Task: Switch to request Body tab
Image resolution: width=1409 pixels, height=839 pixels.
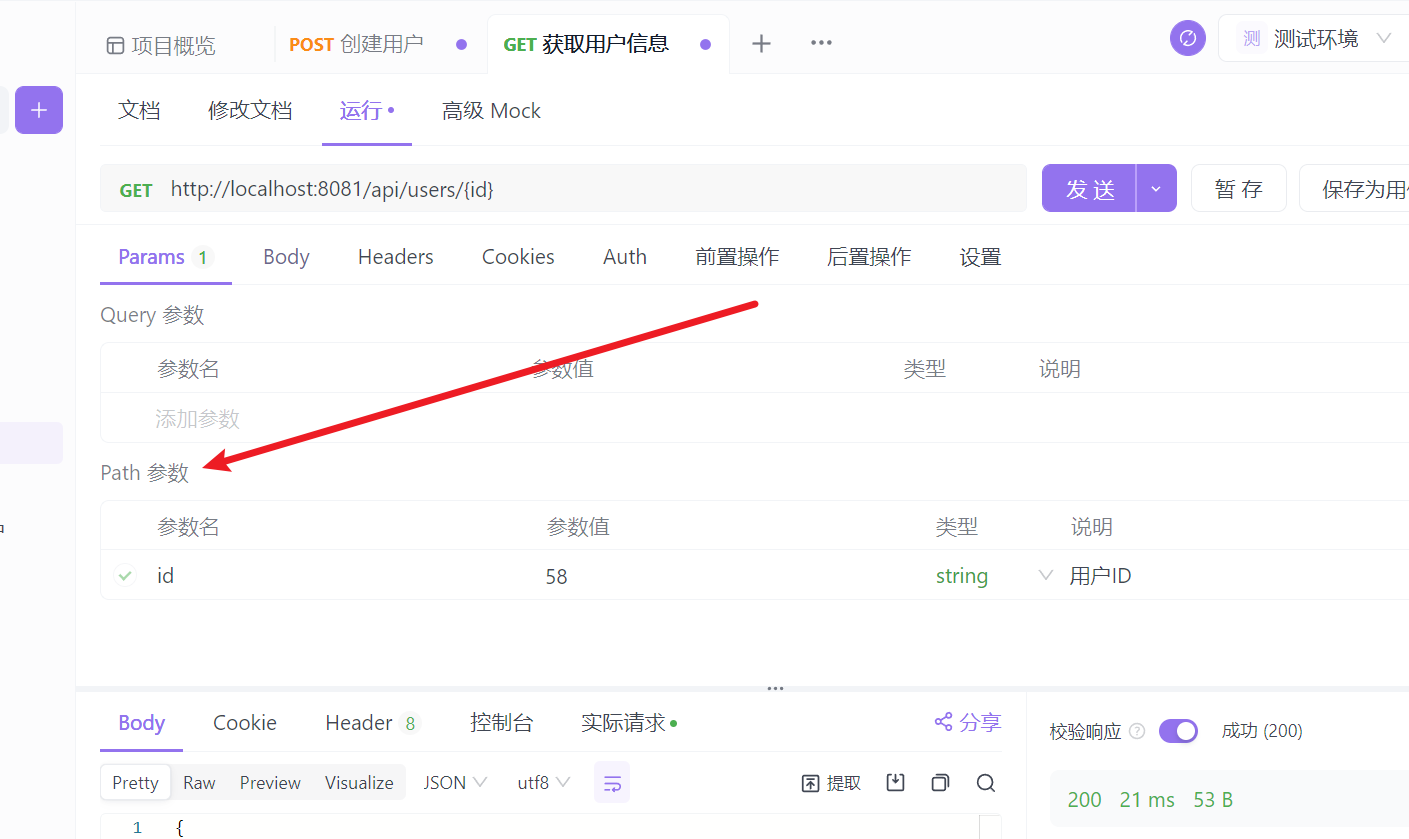Action: [x=286, y=257]
